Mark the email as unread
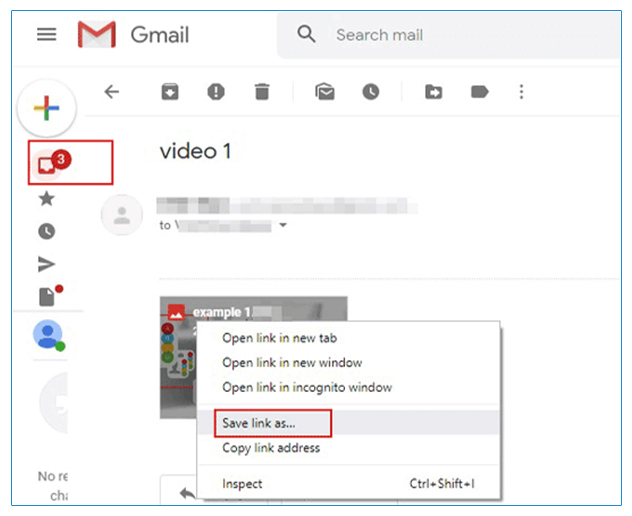This screenshot has height=516, width=632. [325, 92]
